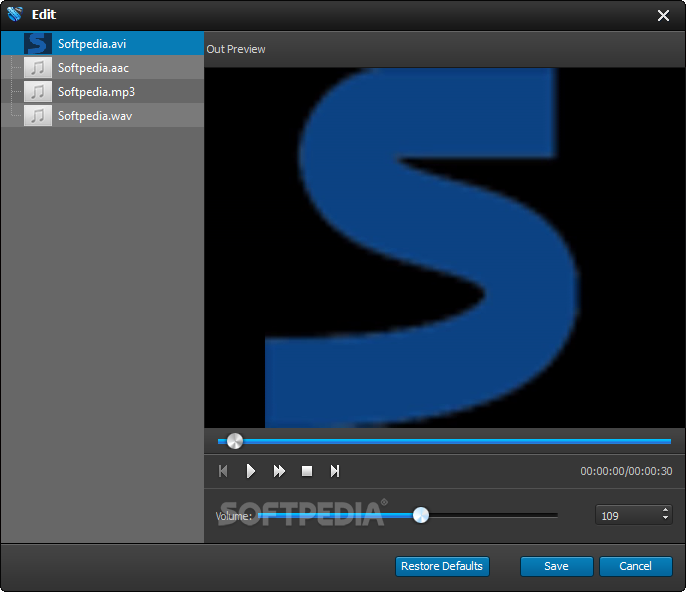Decrease volume with the down stepper arrow
686x592 pixels.
(x=665, y=518)
